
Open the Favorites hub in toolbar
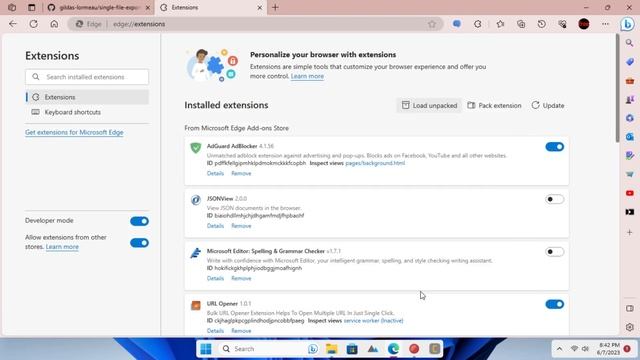point(500,24)
